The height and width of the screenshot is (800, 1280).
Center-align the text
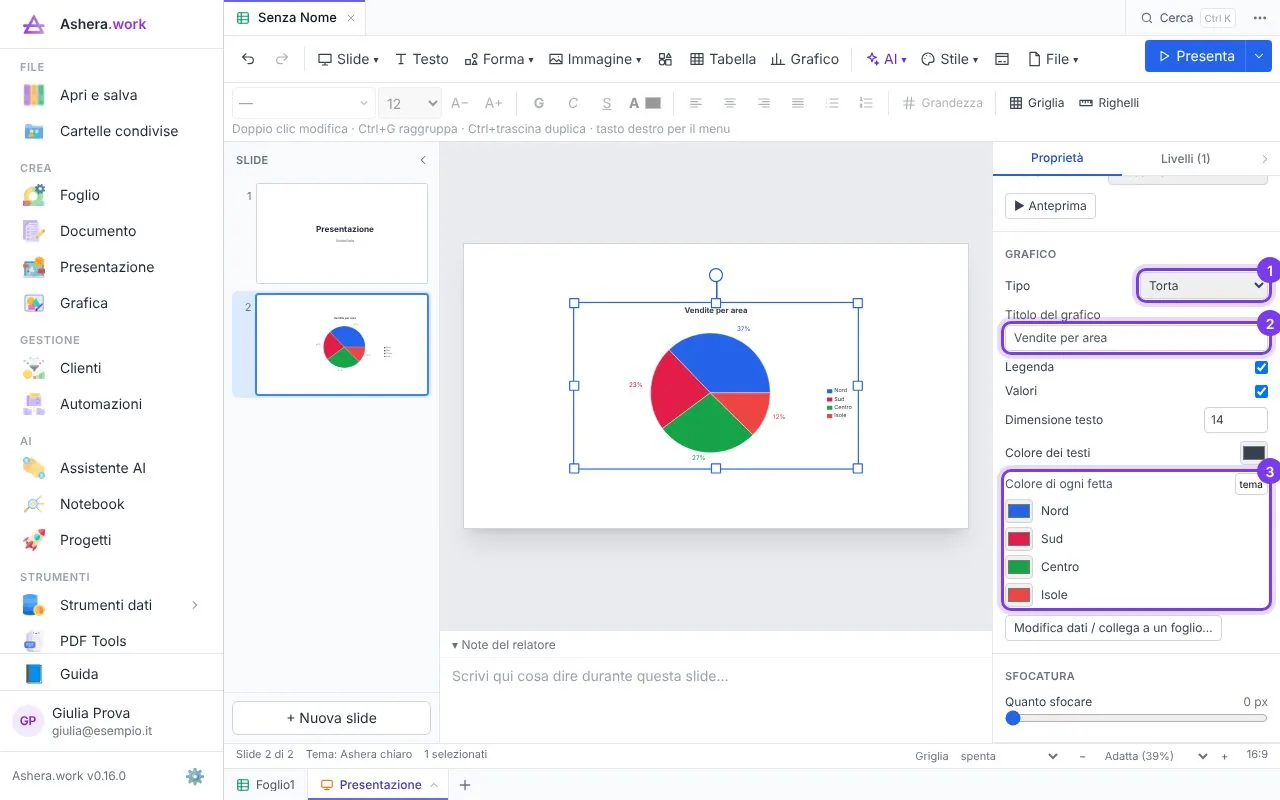click(x=730, y=103)
